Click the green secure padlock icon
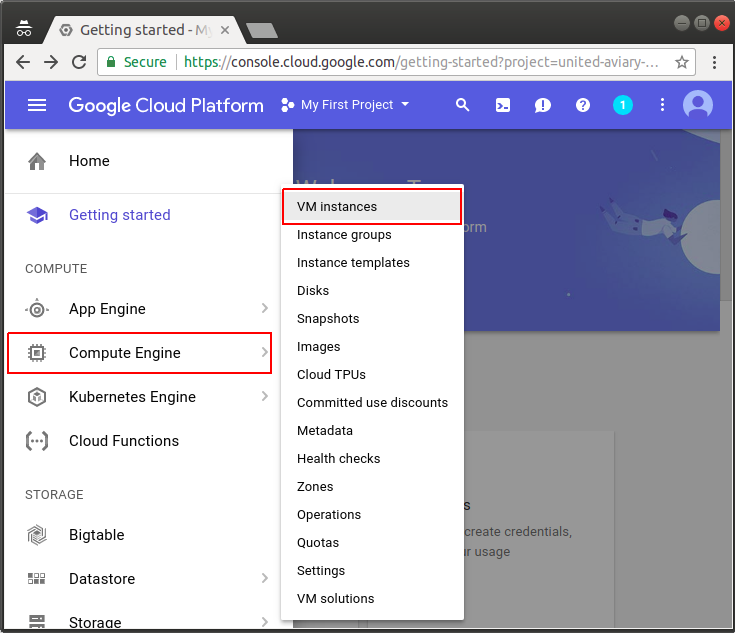Screen dimensions: 735x633 click(x=111, y=62)
